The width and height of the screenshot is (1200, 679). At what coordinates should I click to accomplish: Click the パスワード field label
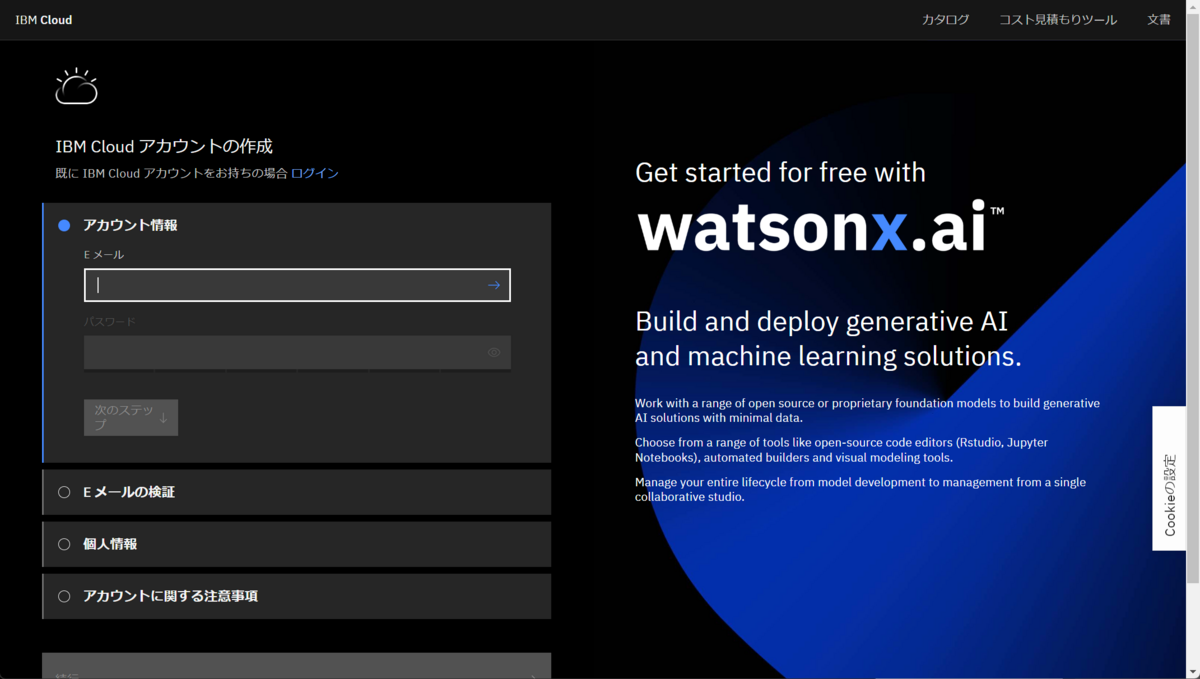tap(110, 322)
